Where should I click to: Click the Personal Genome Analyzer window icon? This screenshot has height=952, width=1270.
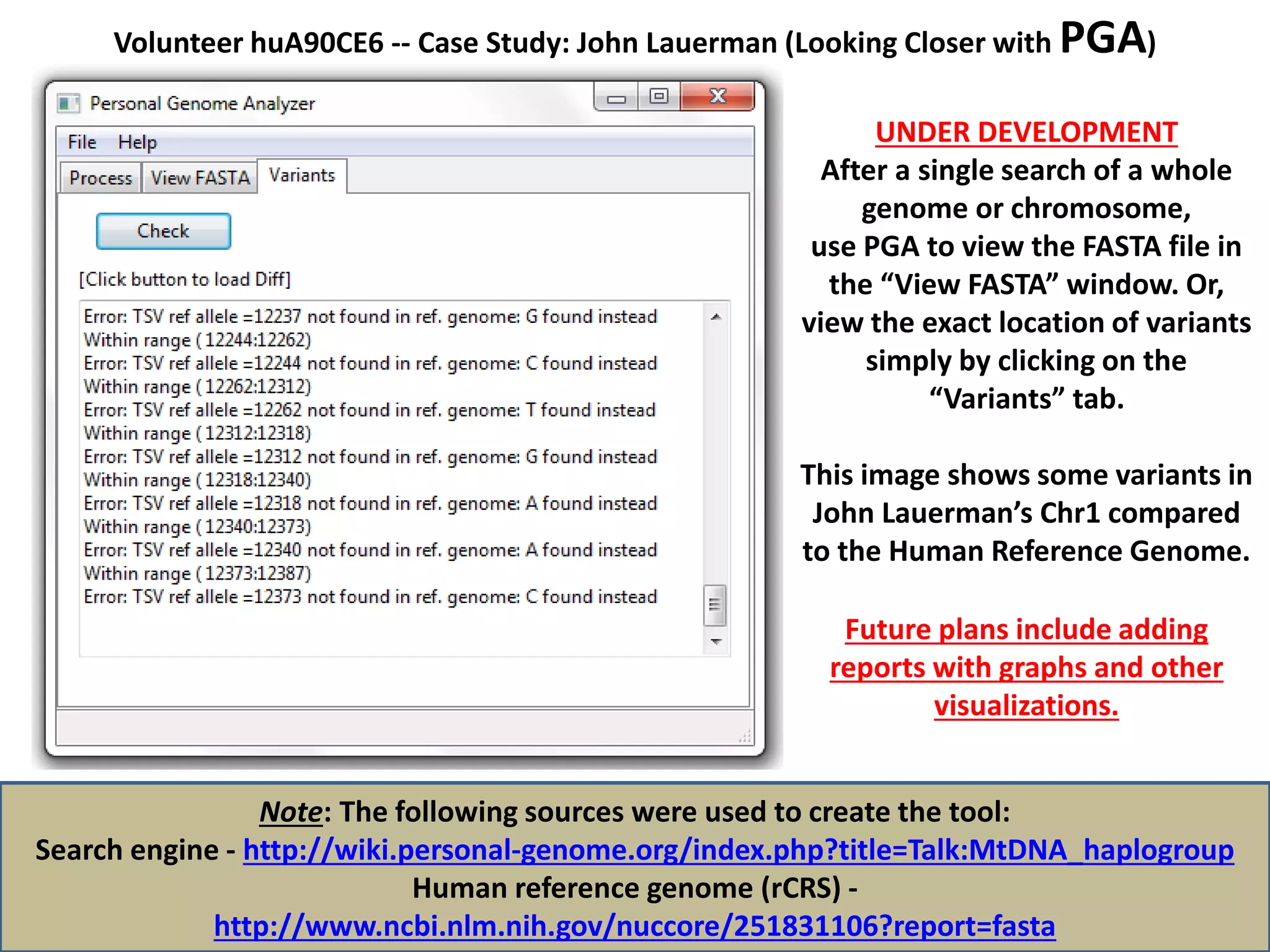[68, 103]
